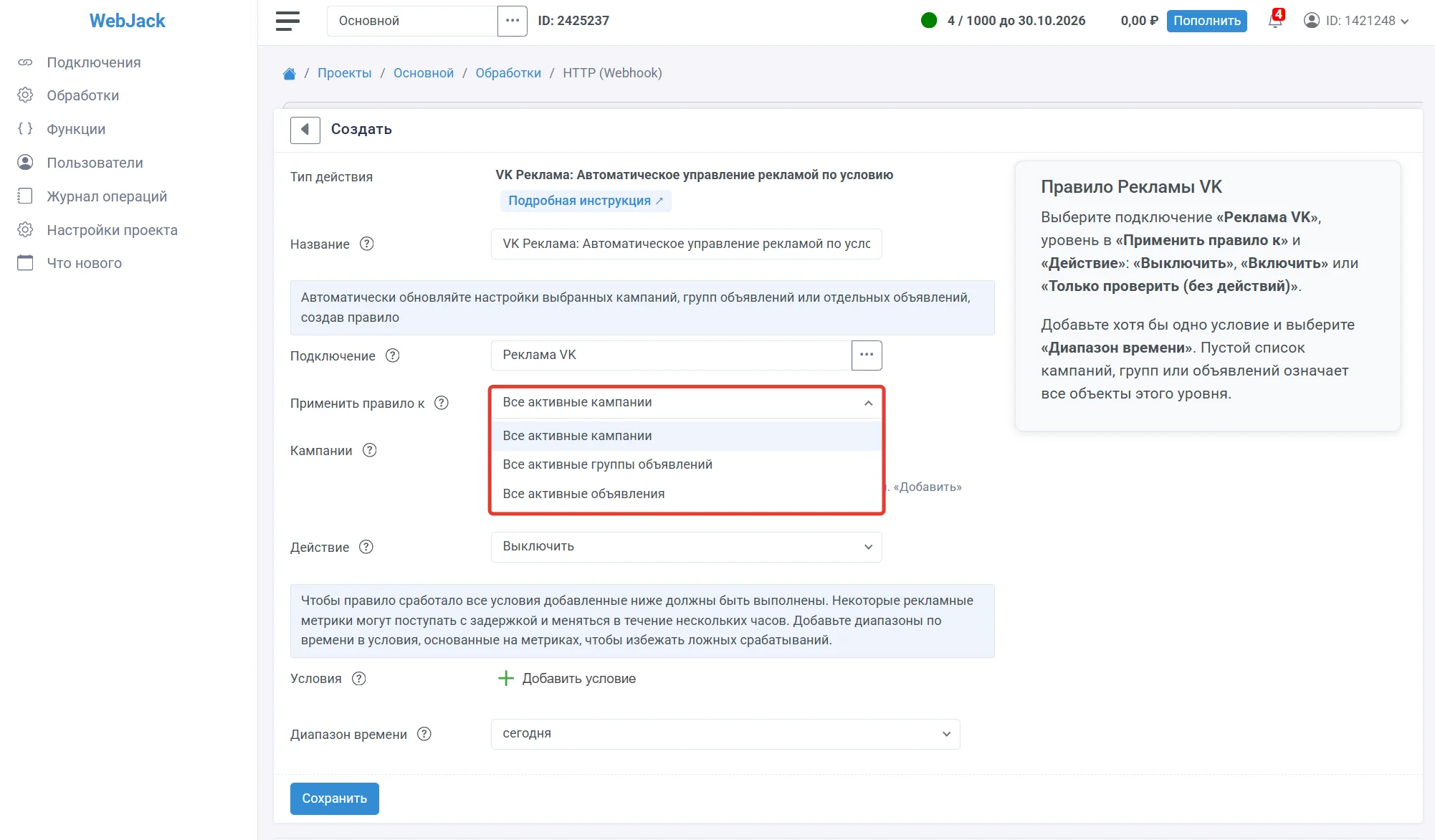Toggle the hamburger sidebar menu icon
The height and width of the screenshot is (840, 1435).
287,21
